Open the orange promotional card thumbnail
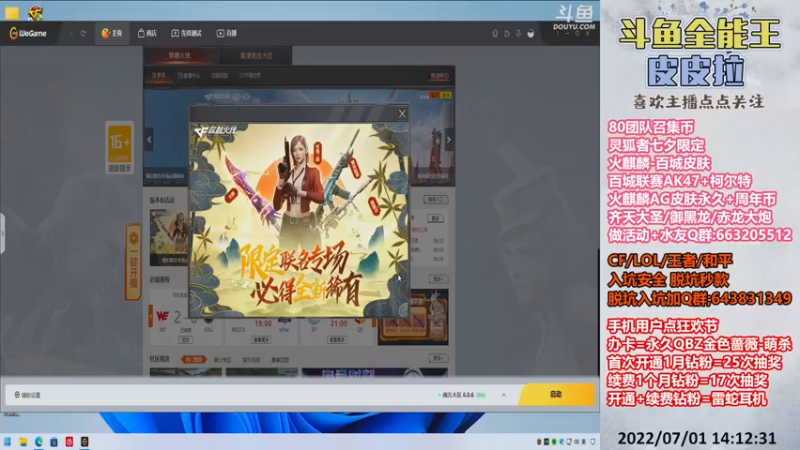 [413, 317]
